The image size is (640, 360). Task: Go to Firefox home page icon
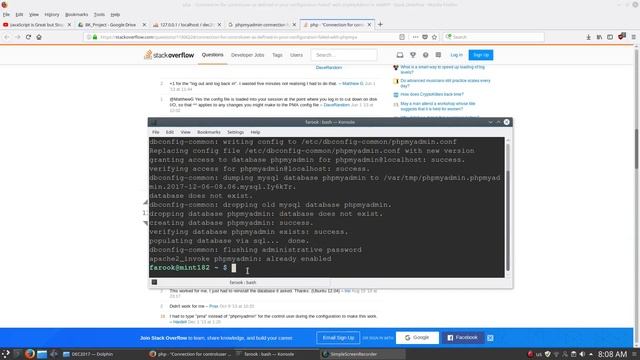[39, 37]
